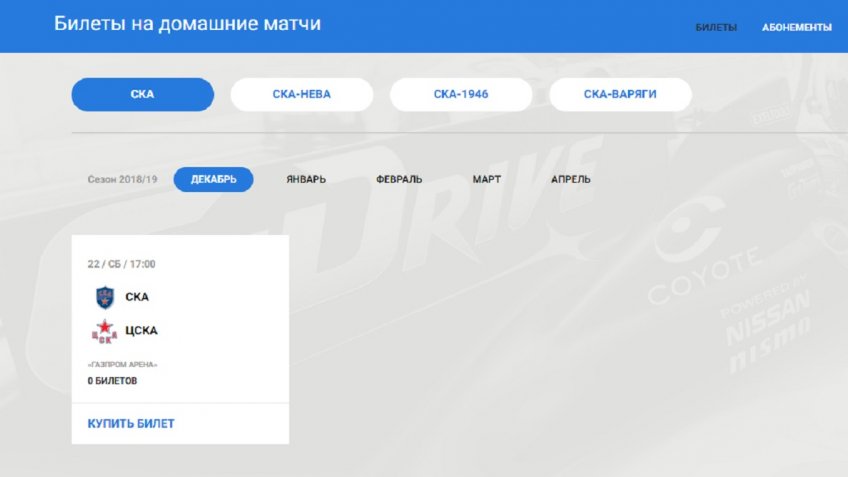Image resolution: width=848 pixels, height=477 pixels.
Task: Open the БИЛЕТЫ menu item
Action: 716,28
